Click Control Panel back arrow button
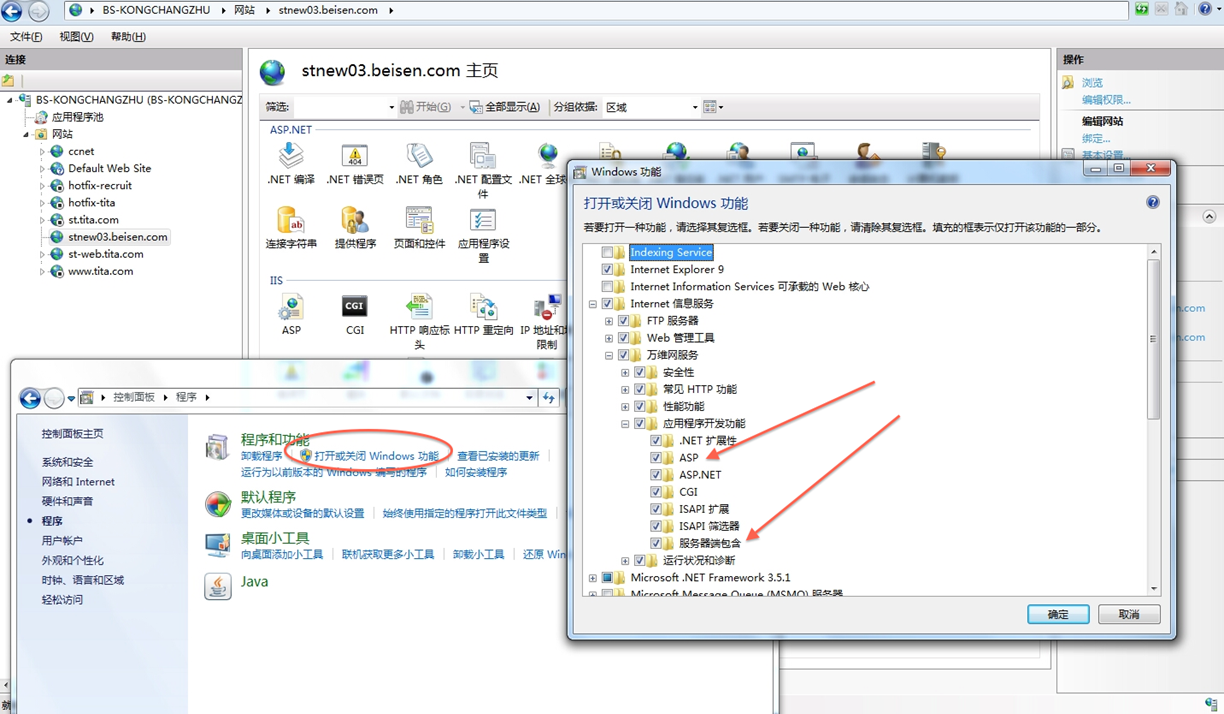The image size is (1224, 714). (x=30, y=398)
